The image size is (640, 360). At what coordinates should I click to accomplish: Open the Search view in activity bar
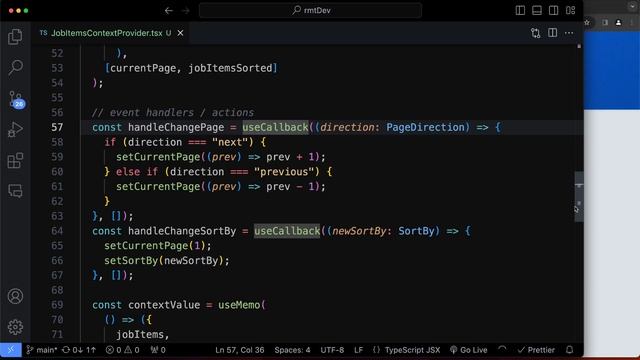[15, 67]
